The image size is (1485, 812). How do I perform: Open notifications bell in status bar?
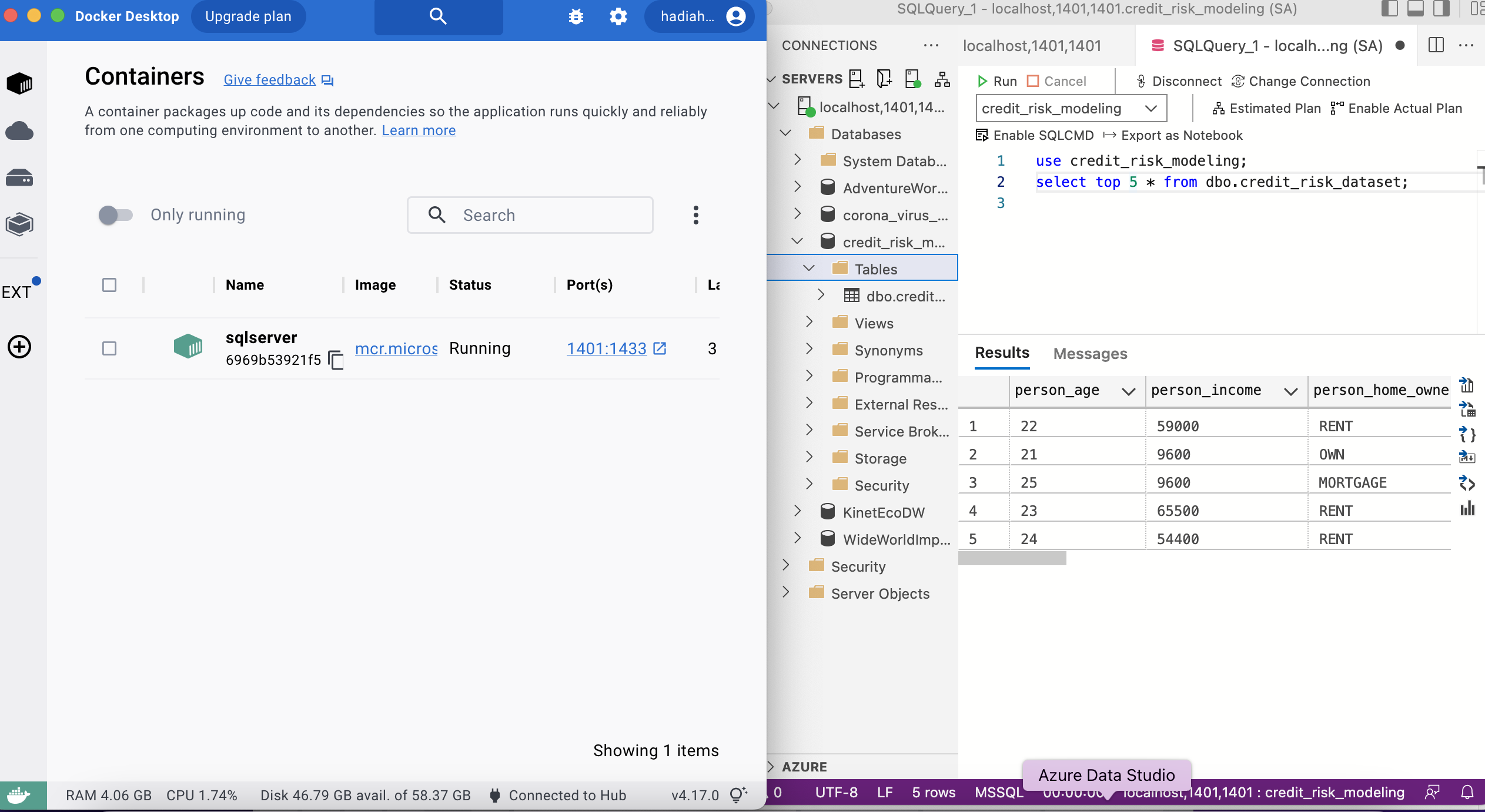(1467, 793)
